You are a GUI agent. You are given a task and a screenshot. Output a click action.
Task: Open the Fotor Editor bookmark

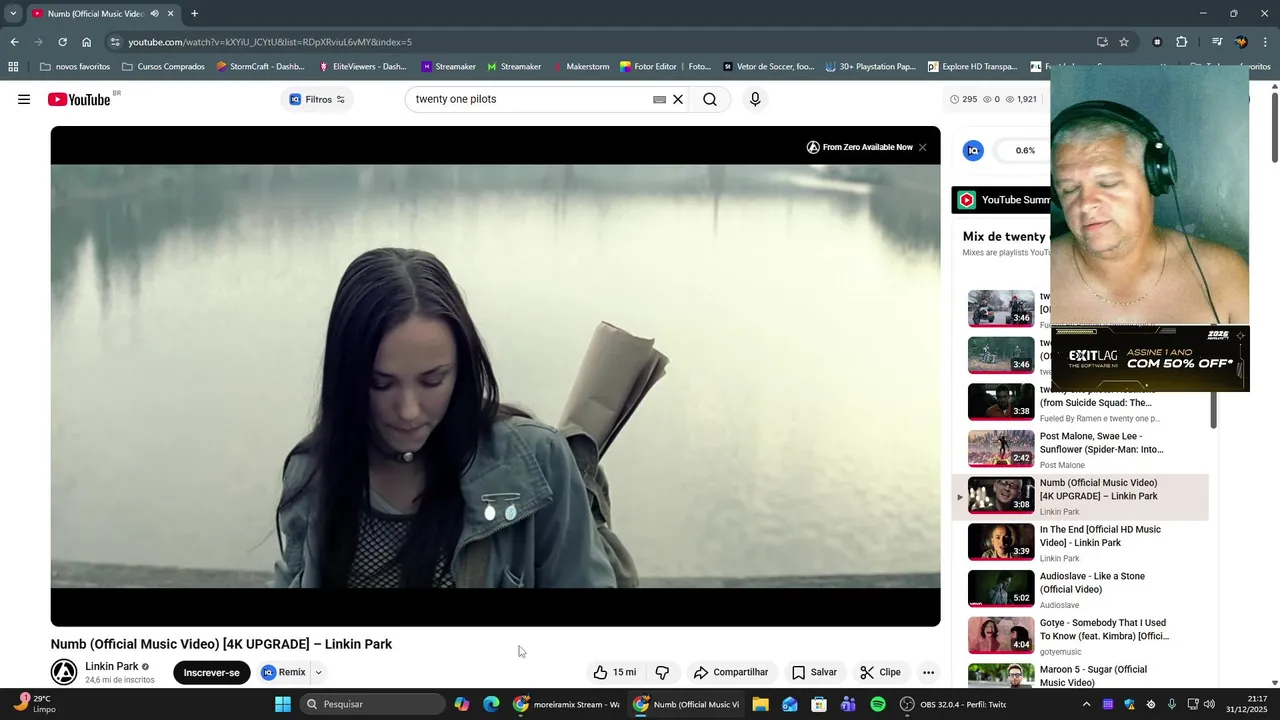(x=665, y=67)
